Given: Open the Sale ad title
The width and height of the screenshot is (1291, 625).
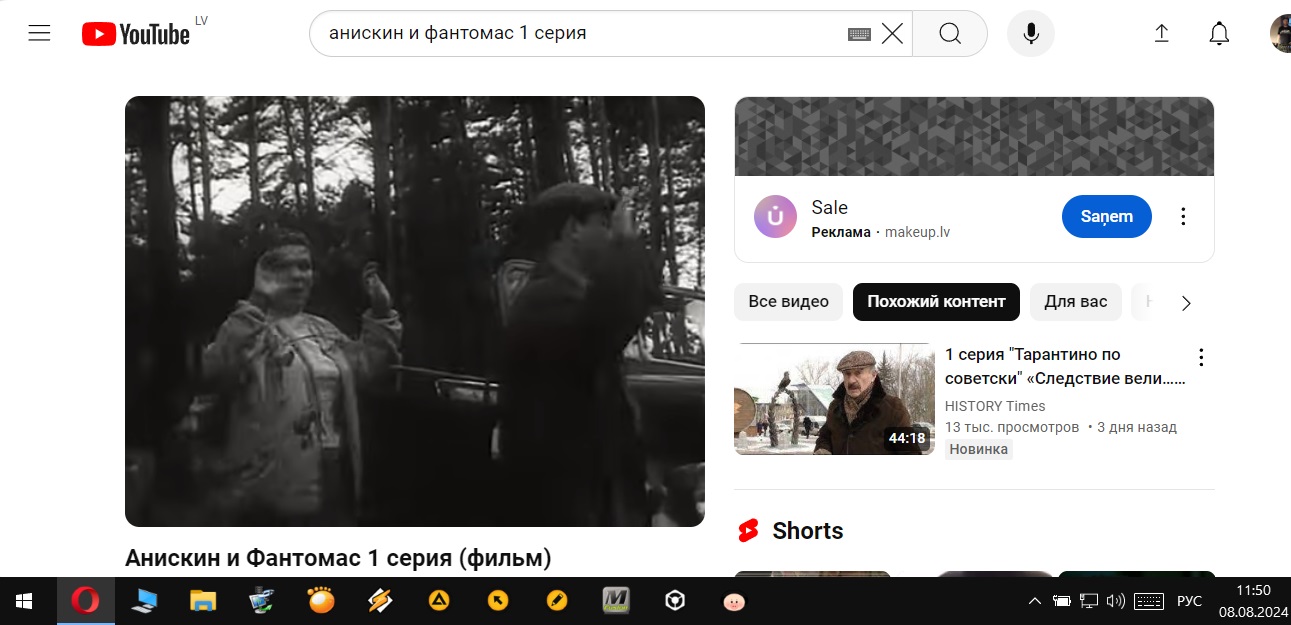Looking at the screenshot, I should click(829, 208).
